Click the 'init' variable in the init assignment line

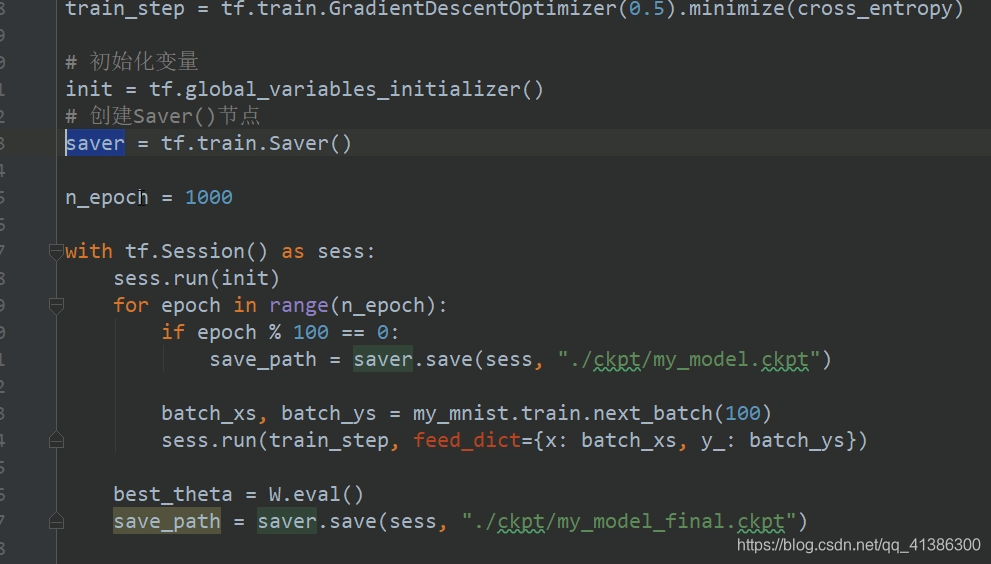[x=89, y=89]
